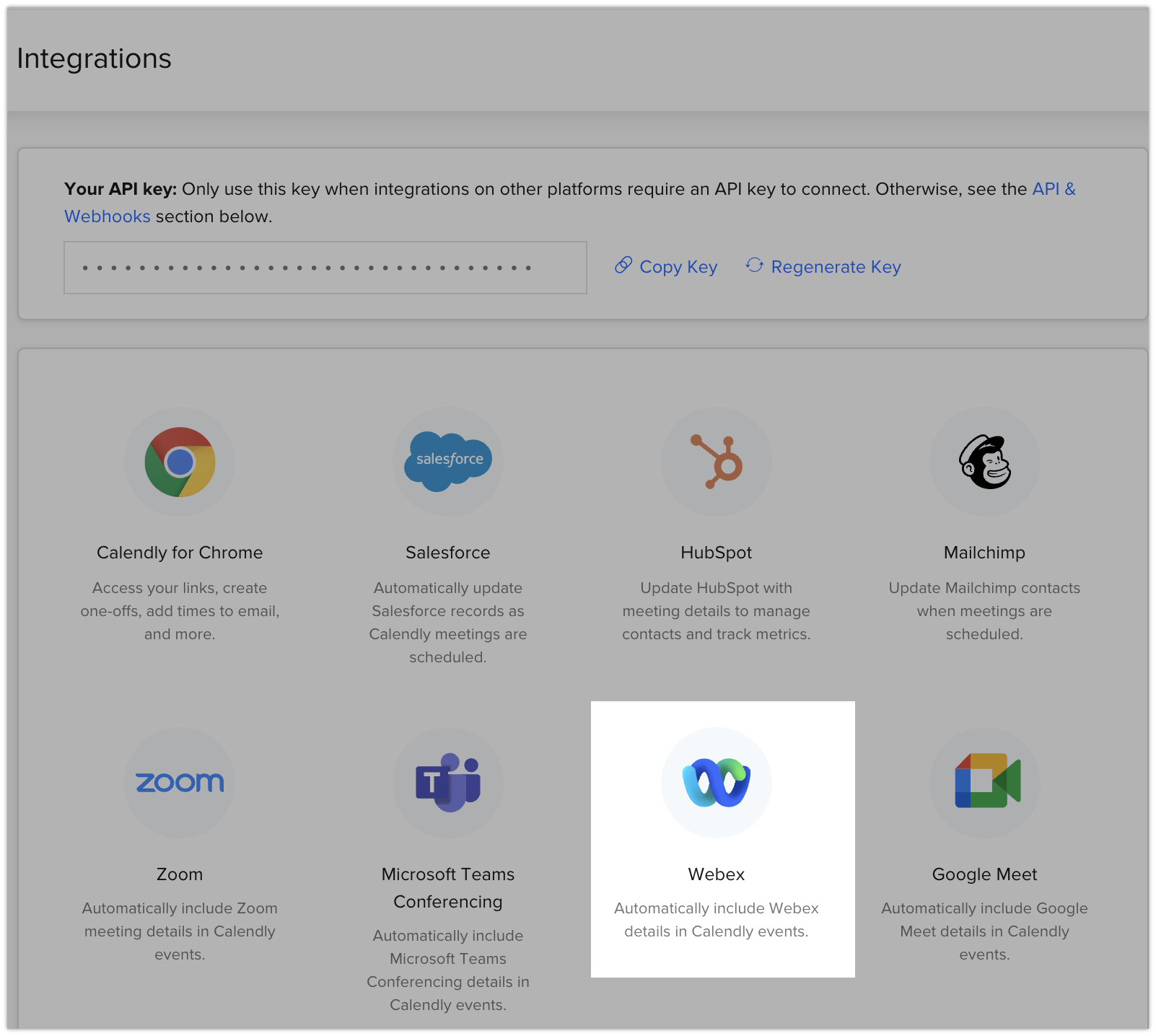Select the highlighted Webex logo
Screen dimensions: 1156x1036
(717, 783)
